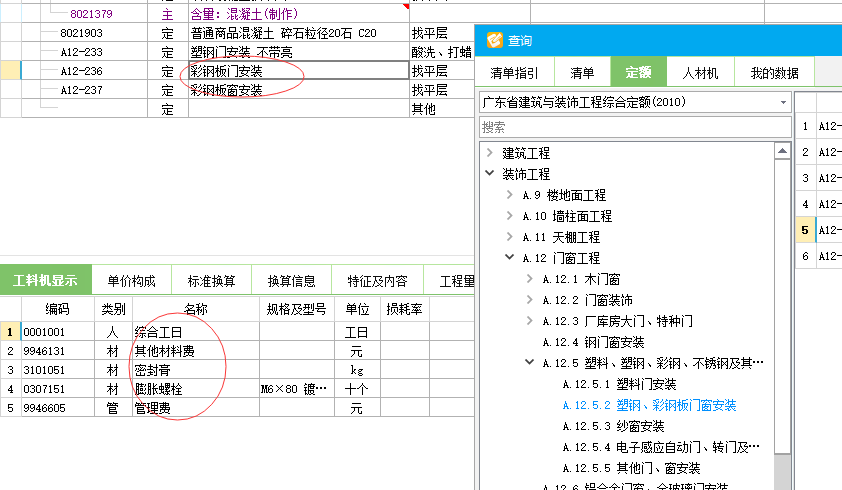Click the M6×80 specification cell
This screenshot has width=842, height=490.
pos(297,388)
